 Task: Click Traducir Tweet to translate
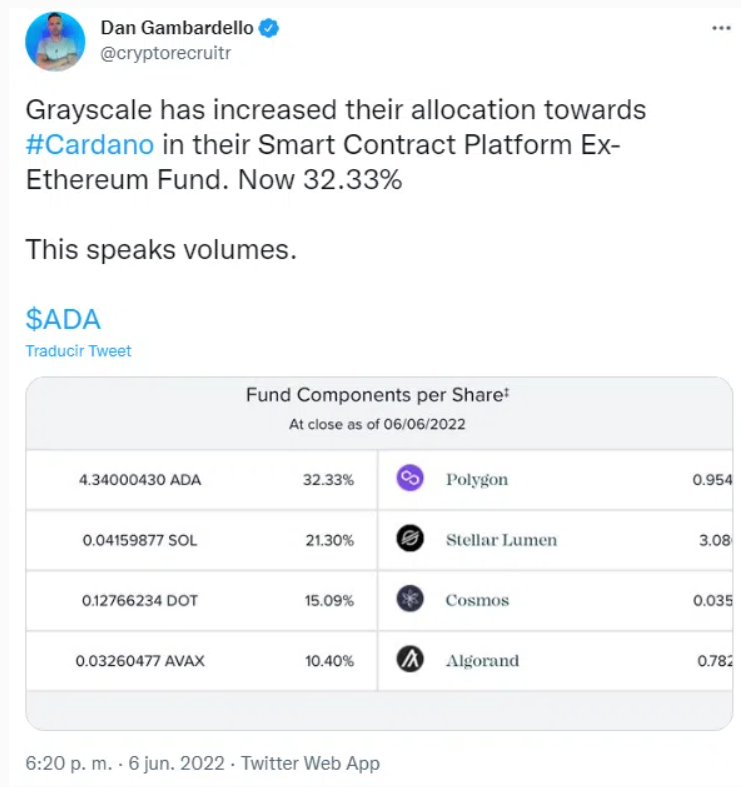[79, 351]
